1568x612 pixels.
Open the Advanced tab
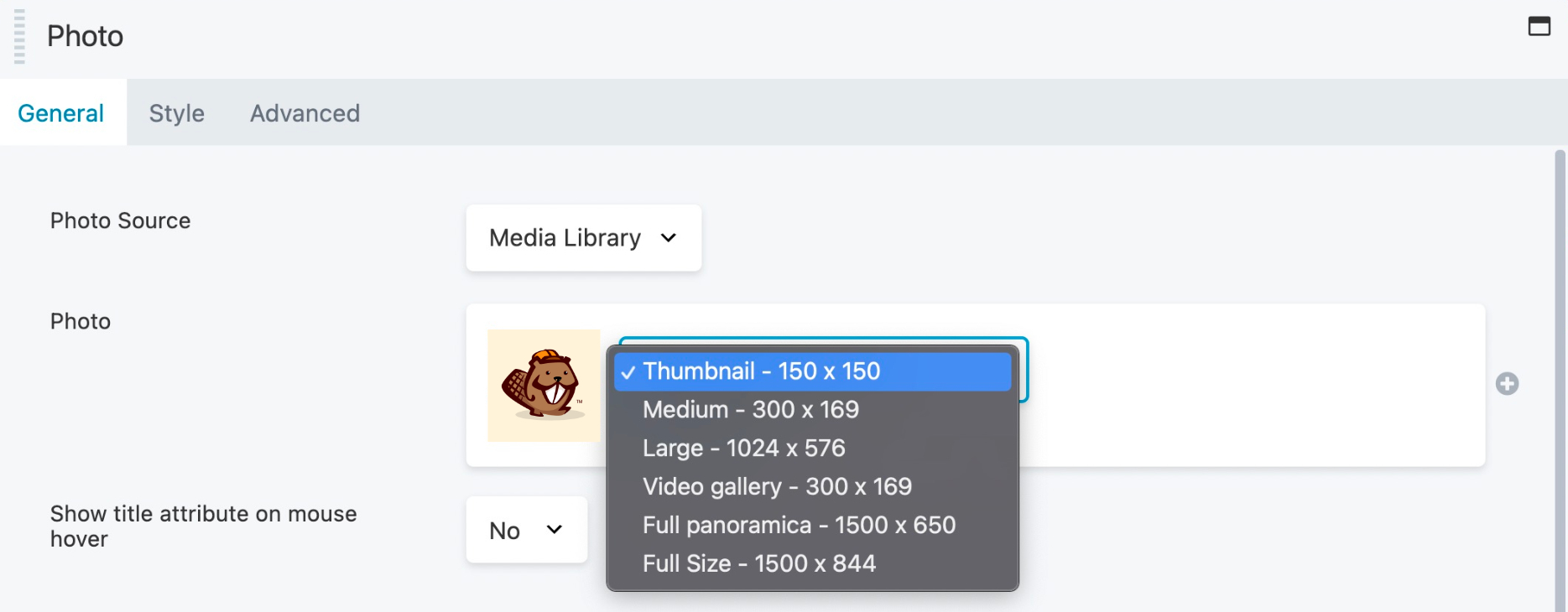[x=305, y=113]
